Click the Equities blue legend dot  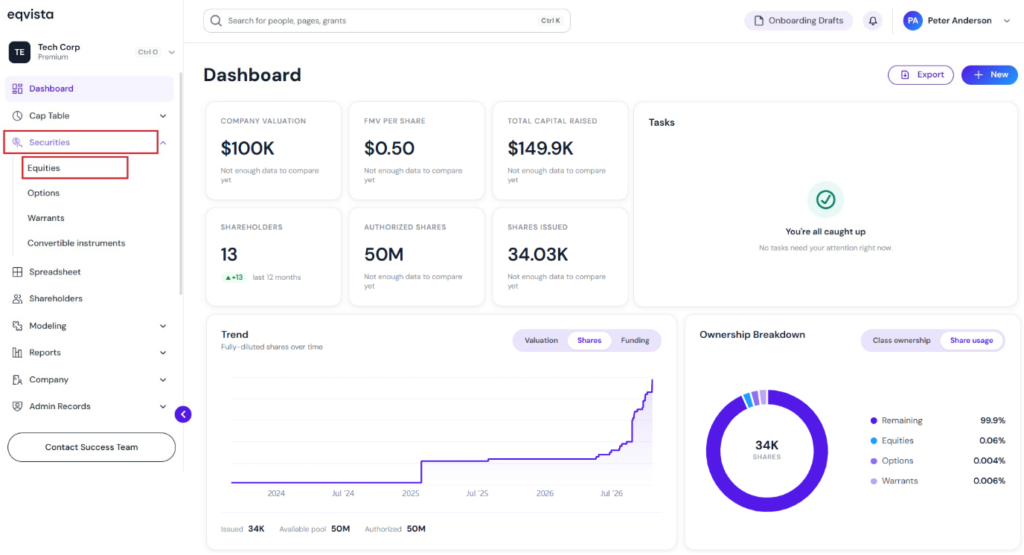click(874, 441)
